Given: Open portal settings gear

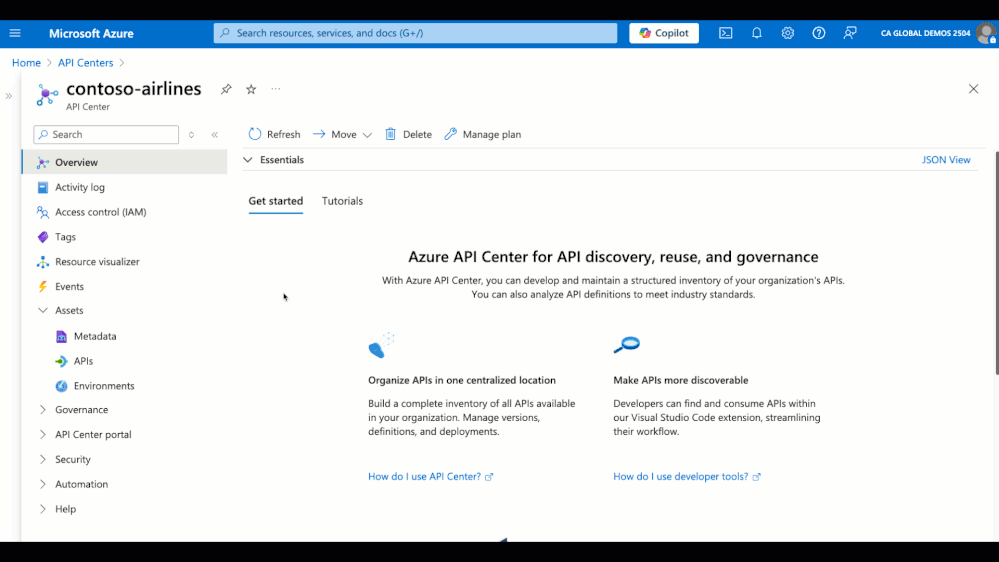Looking at the screenshot, I should pyautogui.click(x=788, y=33).
